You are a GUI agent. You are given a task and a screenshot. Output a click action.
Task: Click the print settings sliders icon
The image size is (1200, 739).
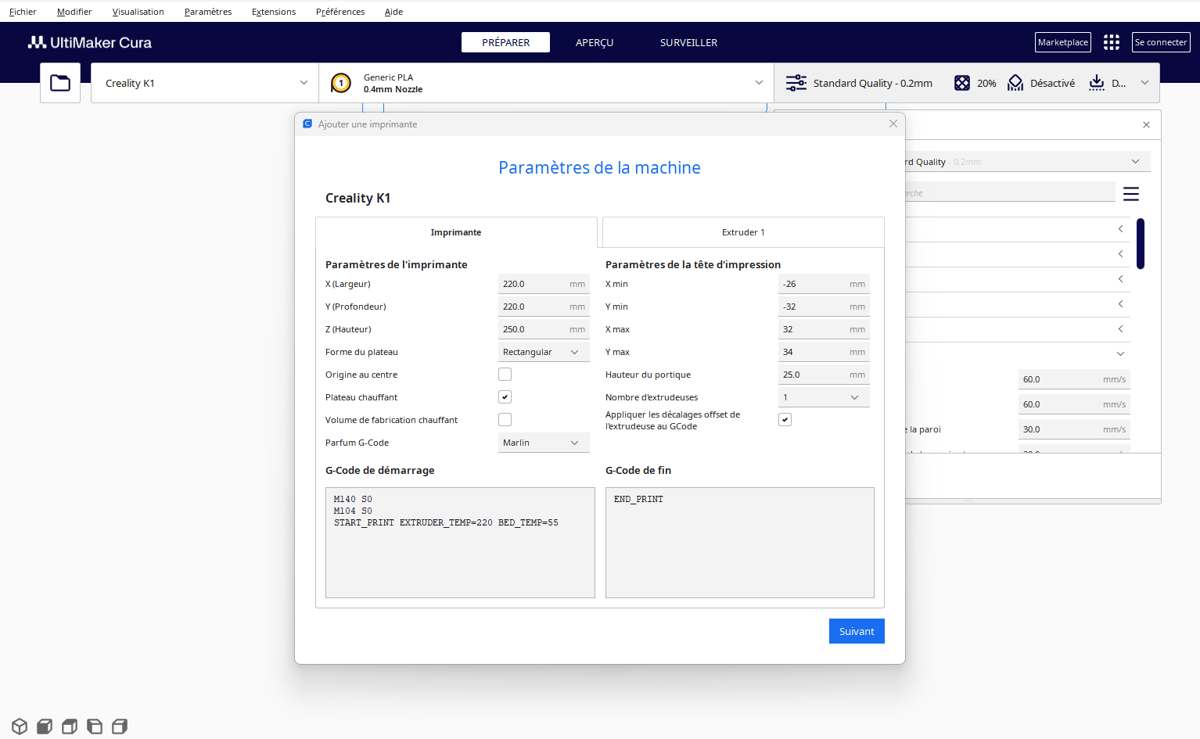coord(796,83)
